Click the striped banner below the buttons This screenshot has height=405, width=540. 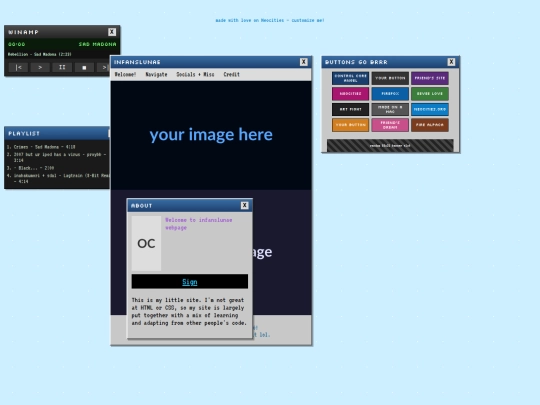[x=390, y=145]
